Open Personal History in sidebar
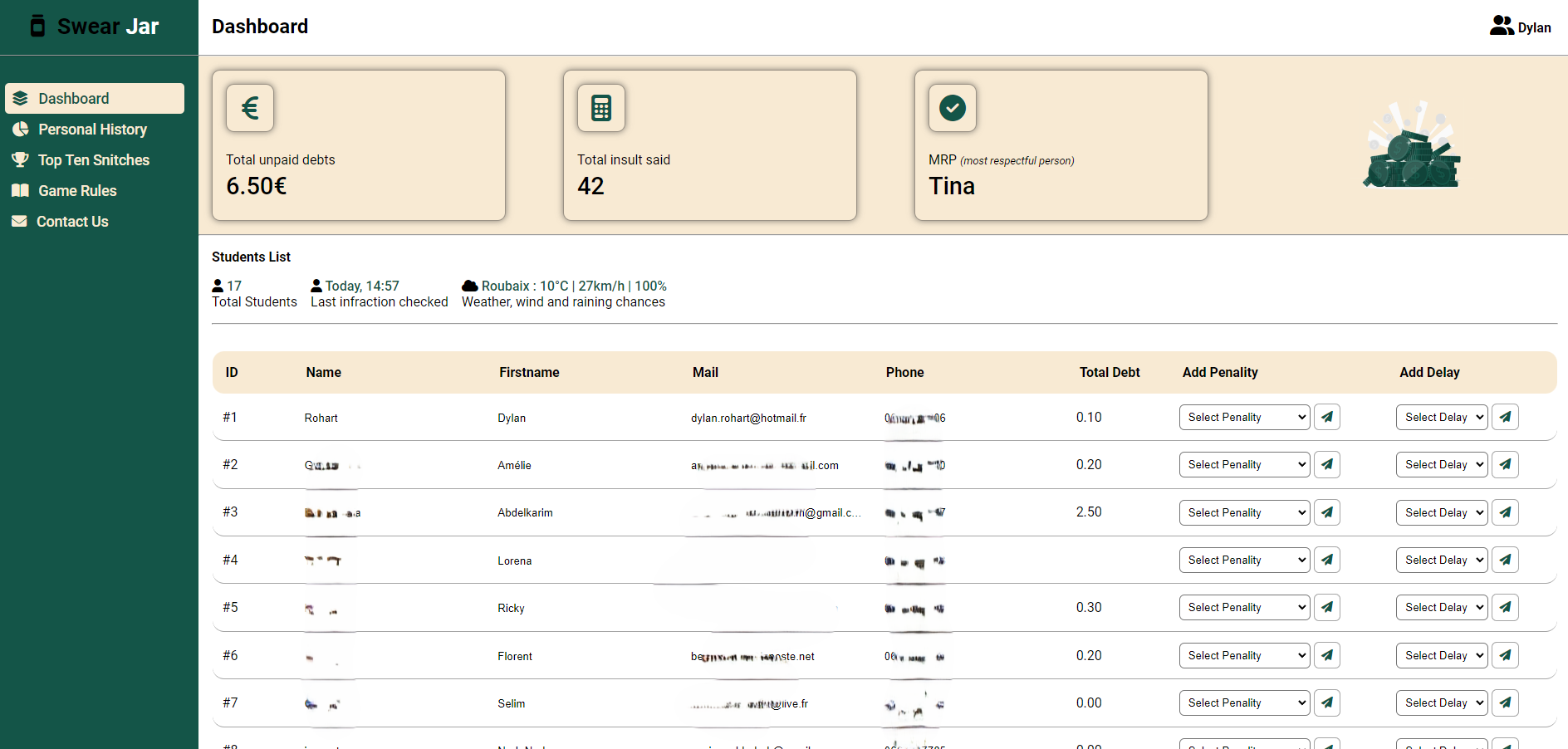1568x749 pixels. 92,130
